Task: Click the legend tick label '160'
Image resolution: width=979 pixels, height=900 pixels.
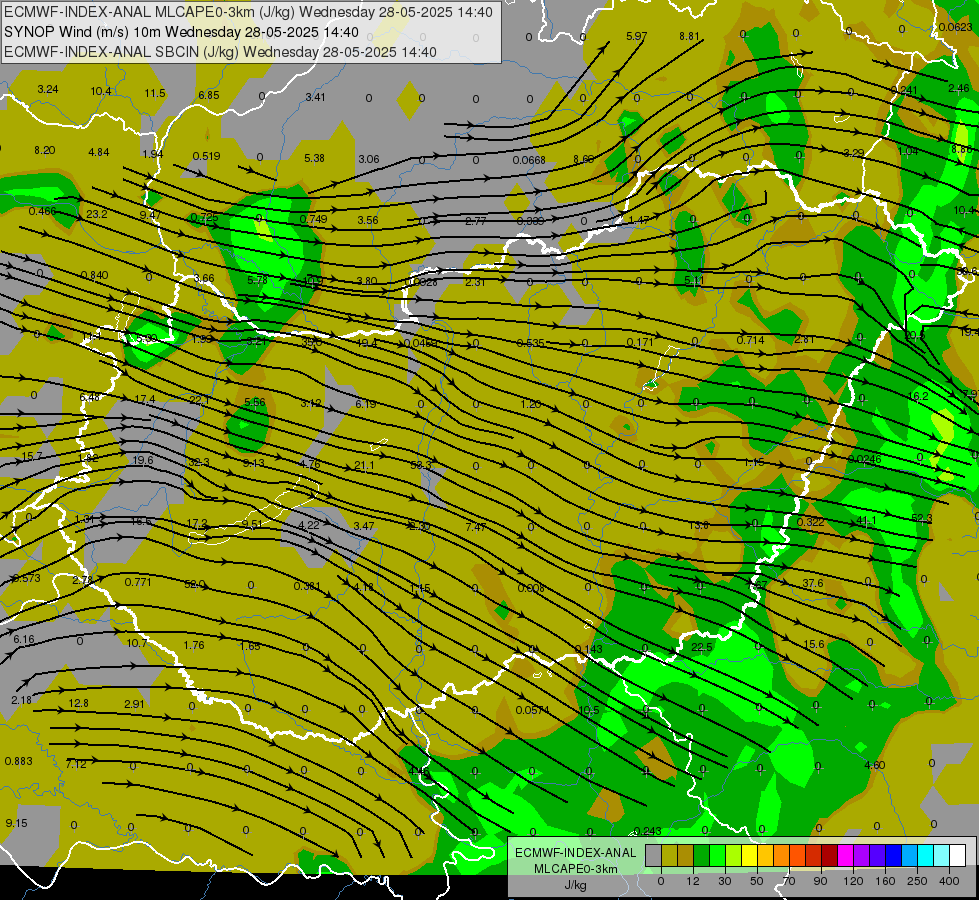Action: coord(885,881)
